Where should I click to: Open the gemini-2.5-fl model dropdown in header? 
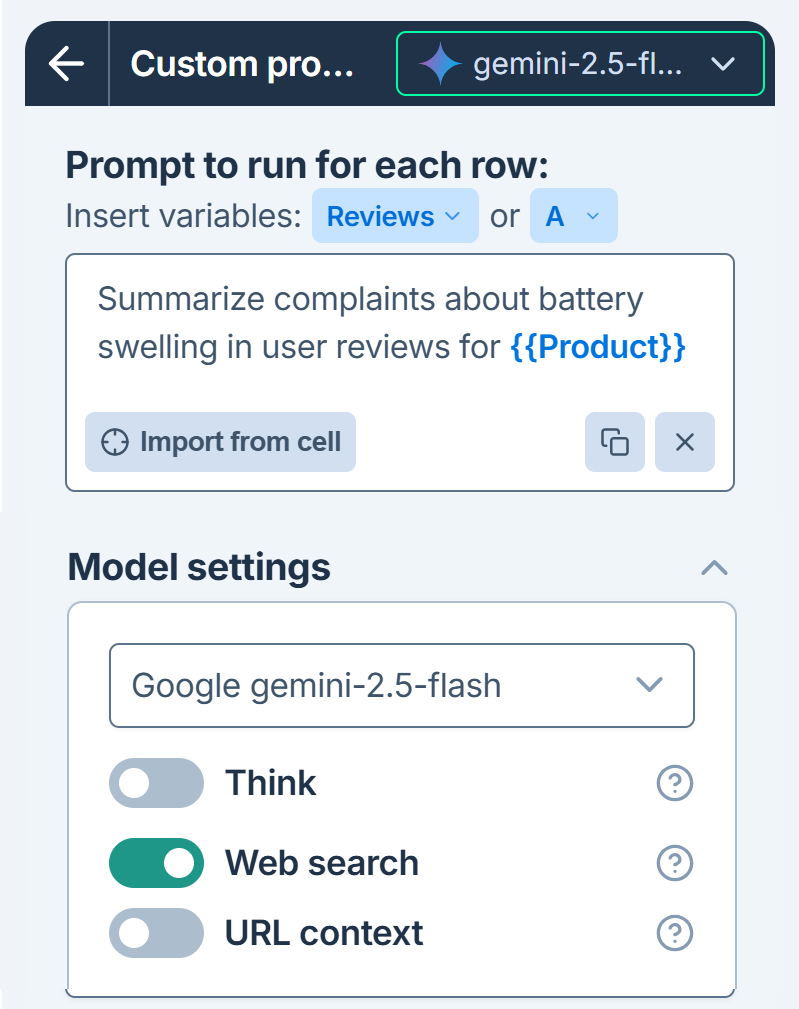coord(580,65)
